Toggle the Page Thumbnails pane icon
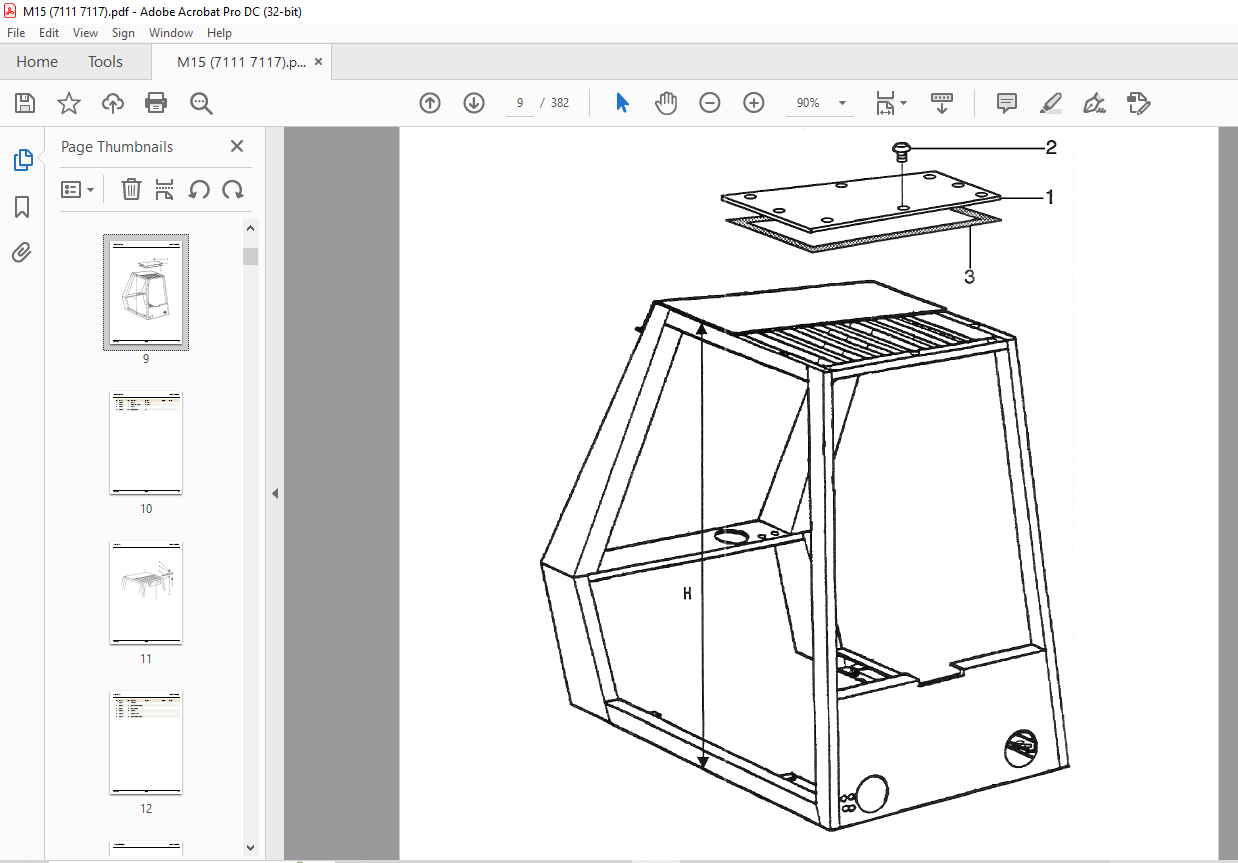1238x863 pixels. [22, 160]
